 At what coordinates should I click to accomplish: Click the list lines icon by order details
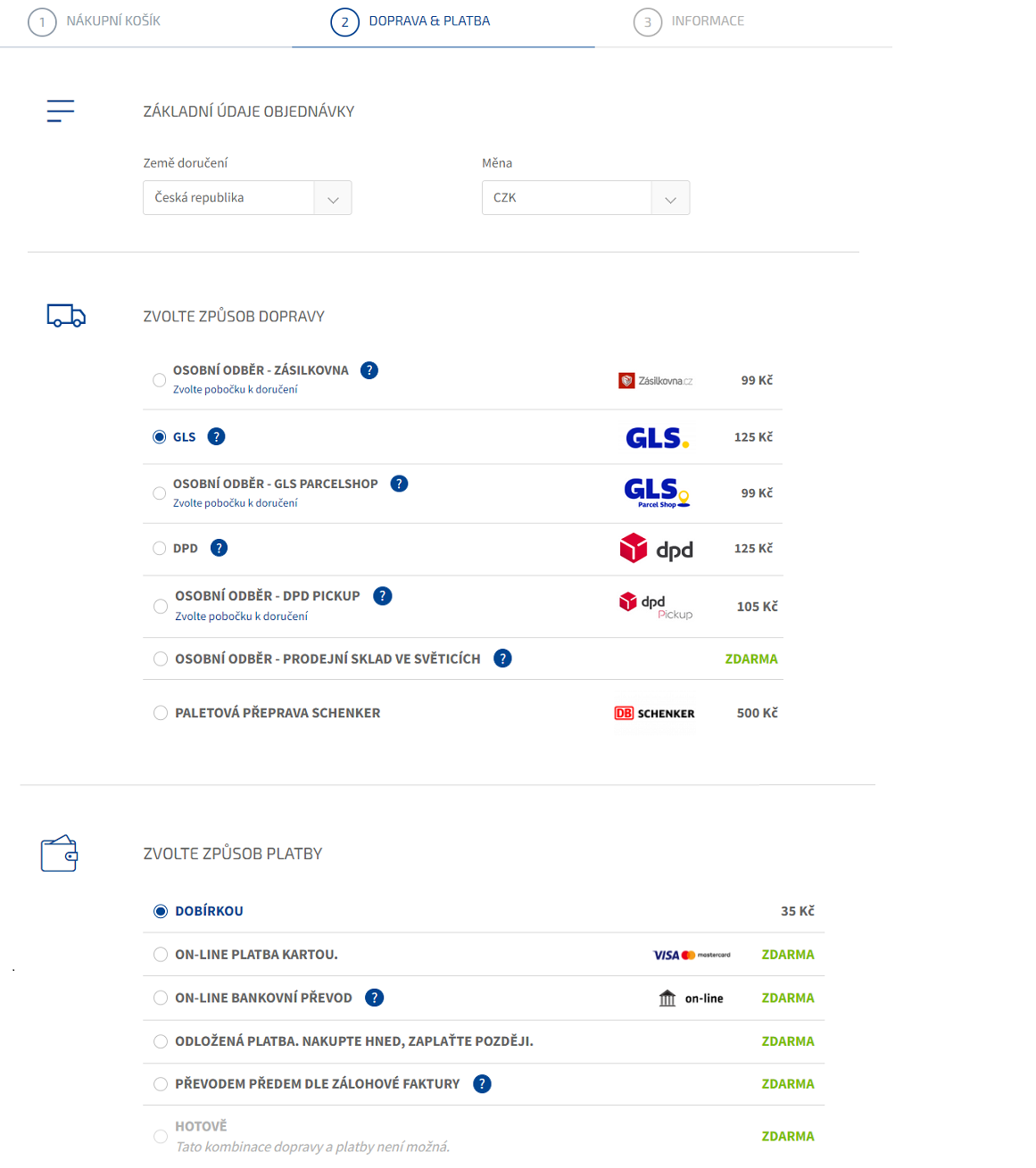[61, 111]
